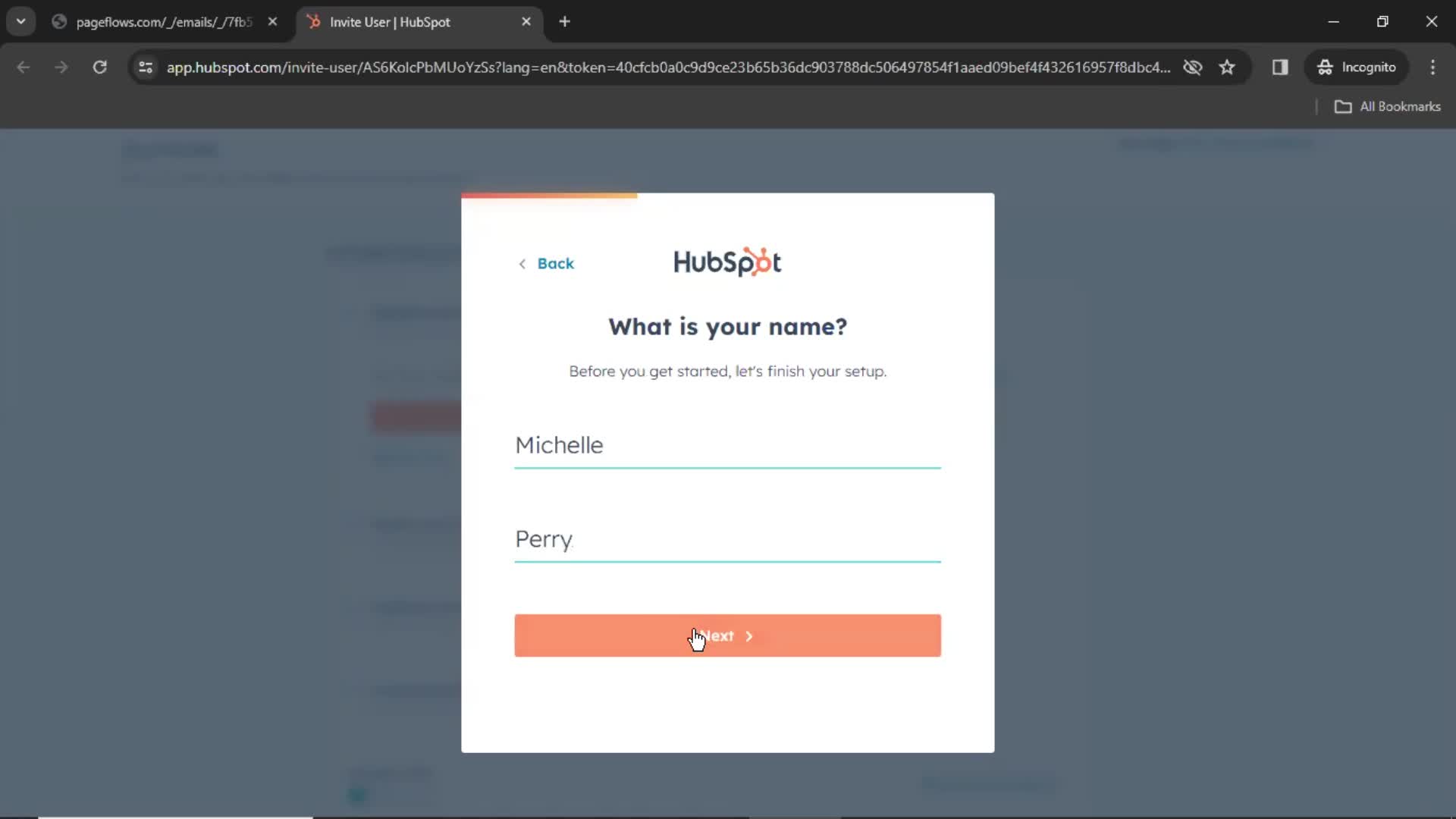Image resolution: width=1456 pixels, height=819 pixels.
Task: Click the Michelle first name input field
Action: [728, 444]
